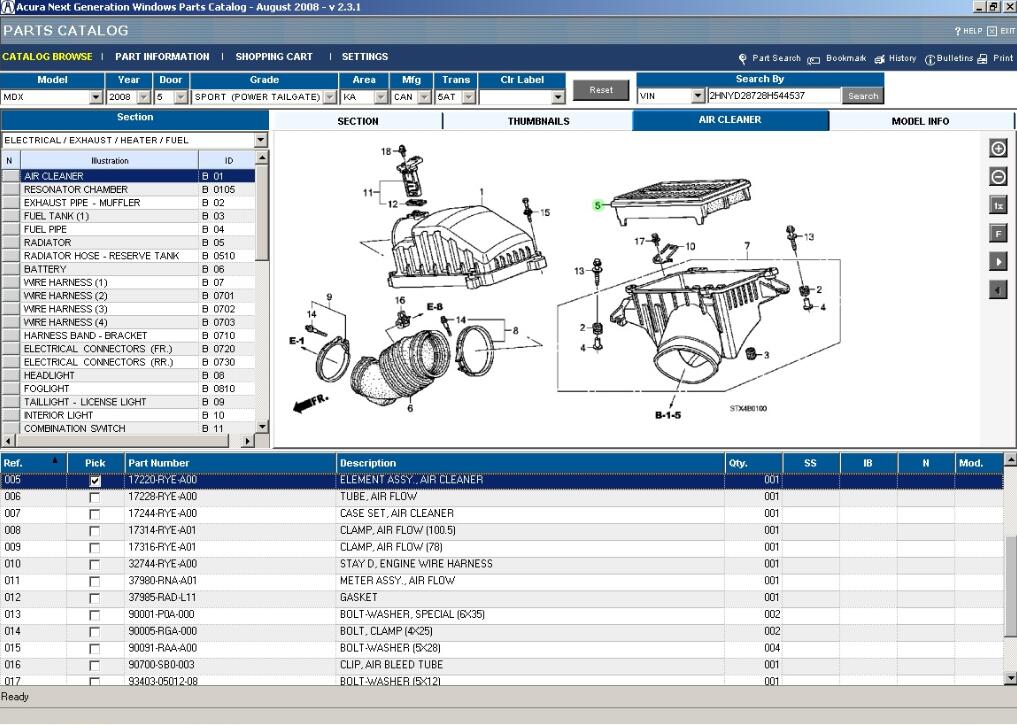Image resolution: width=1017 pixels, height=725 pixels.
Task: Open the Grade dropdown SPORT (POWER TAILGATE)
Action: click(329, 97)
